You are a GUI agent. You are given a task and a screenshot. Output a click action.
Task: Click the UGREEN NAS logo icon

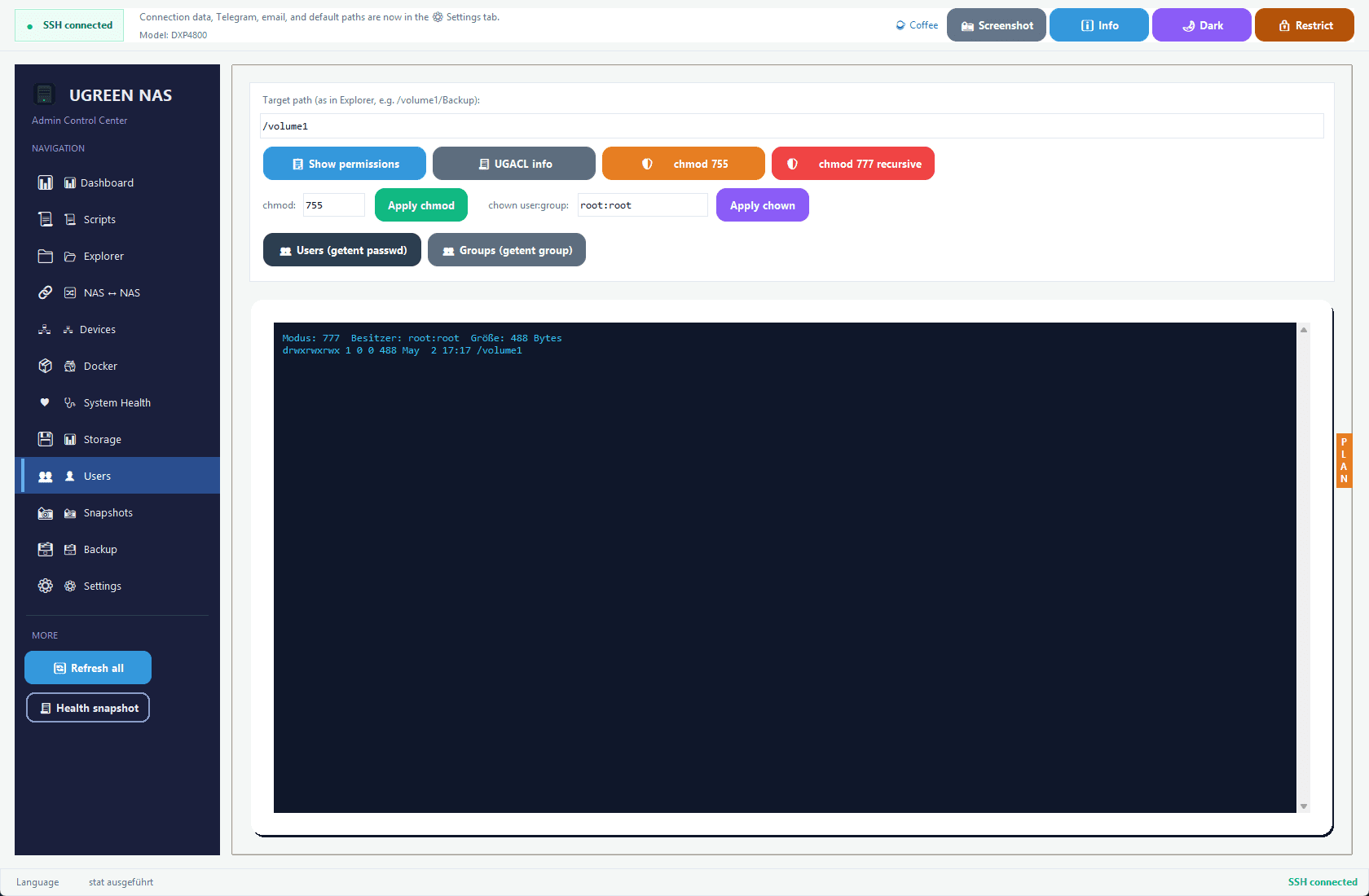point(45,94)
